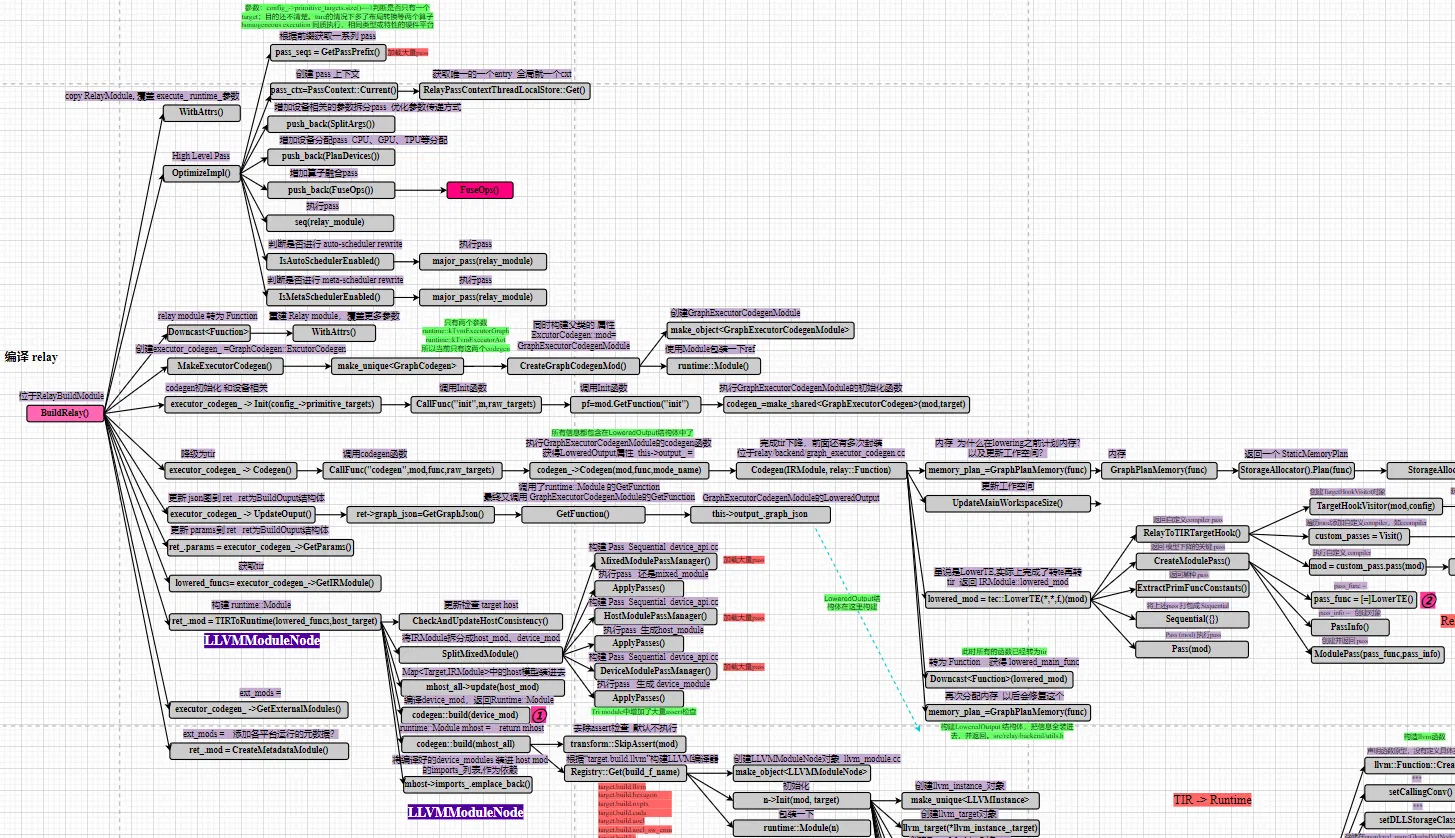Click the SplitMixedModule() node
The height and width of the screenshot is (838, 1455).
pos(480,654)
